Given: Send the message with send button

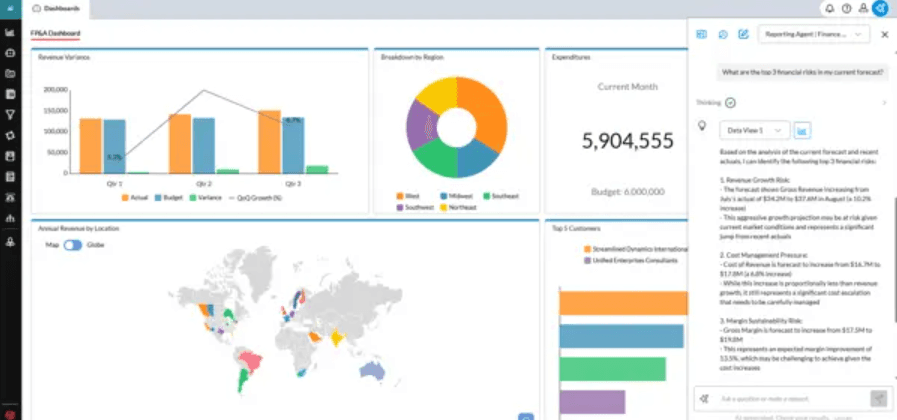Looking at the screenshot, I should point(878,399).
